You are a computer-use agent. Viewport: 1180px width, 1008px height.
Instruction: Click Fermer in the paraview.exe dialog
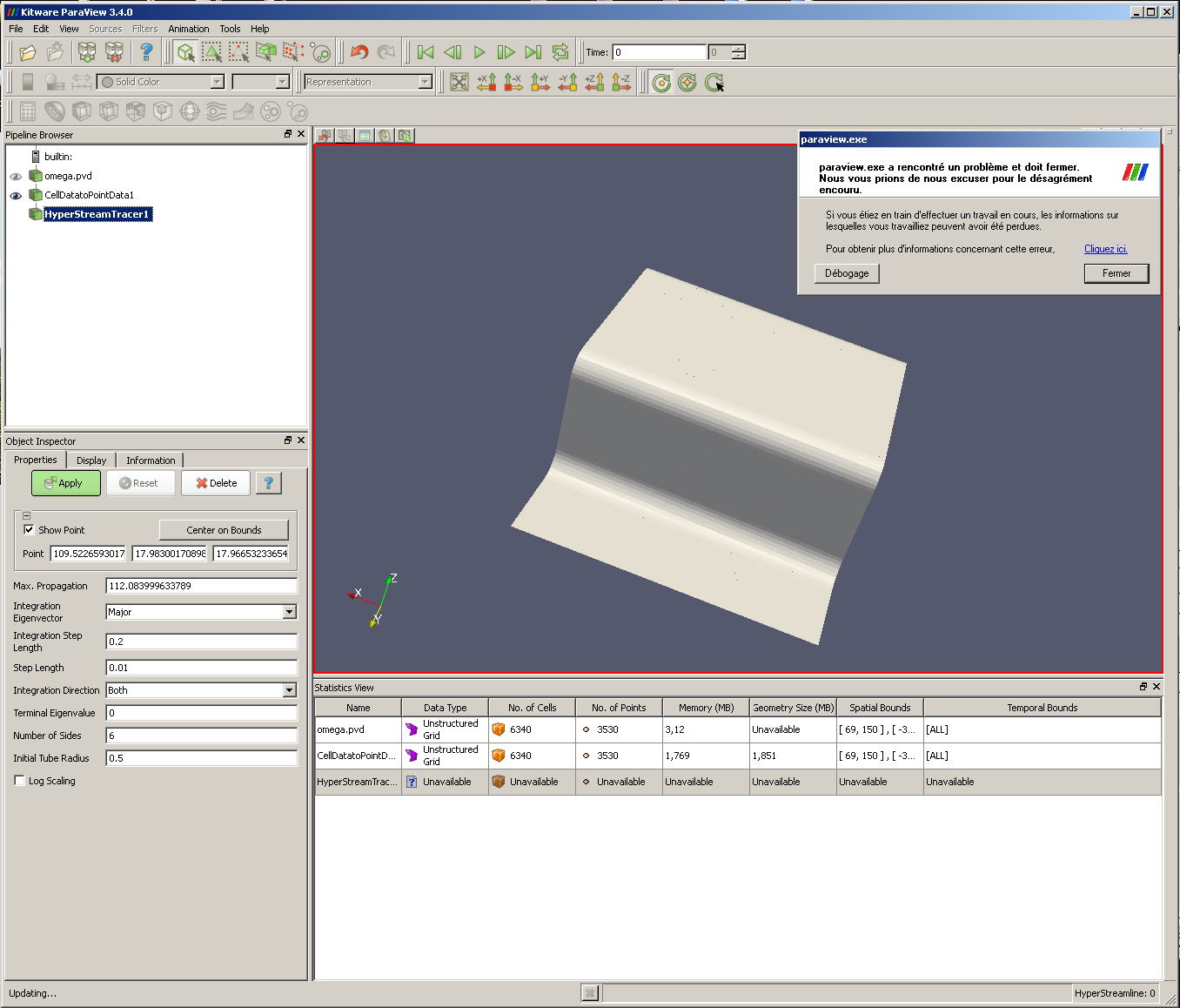[1116, 273]
